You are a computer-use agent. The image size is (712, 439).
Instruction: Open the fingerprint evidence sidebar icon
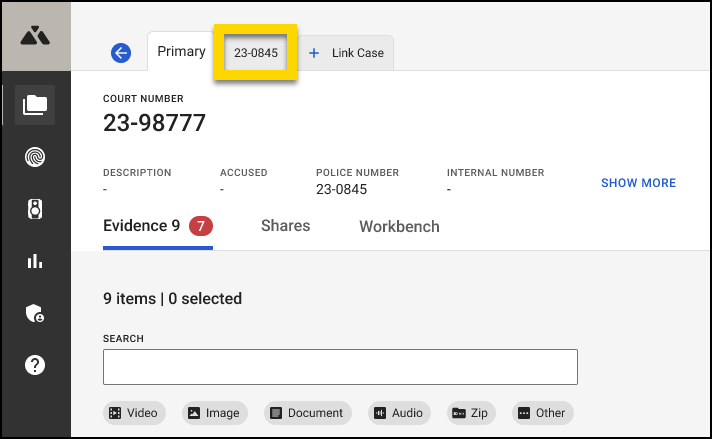[x=35, y=157]
